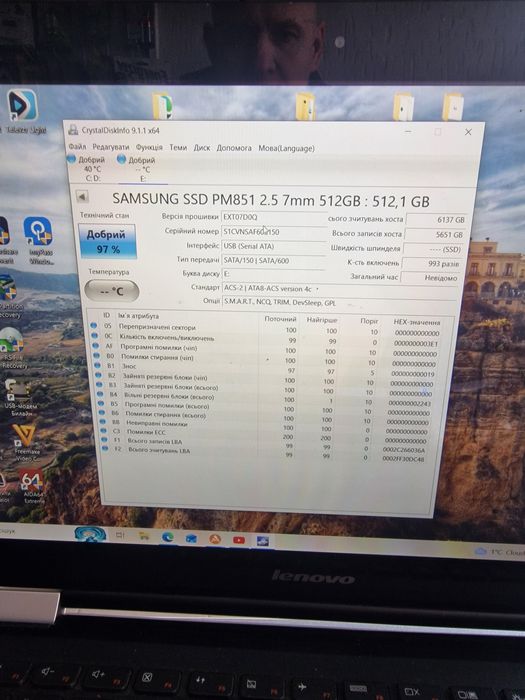Click the host writes value 5651 GB
The height and width of the screenshot is (700, 525).
pos(435,234)
